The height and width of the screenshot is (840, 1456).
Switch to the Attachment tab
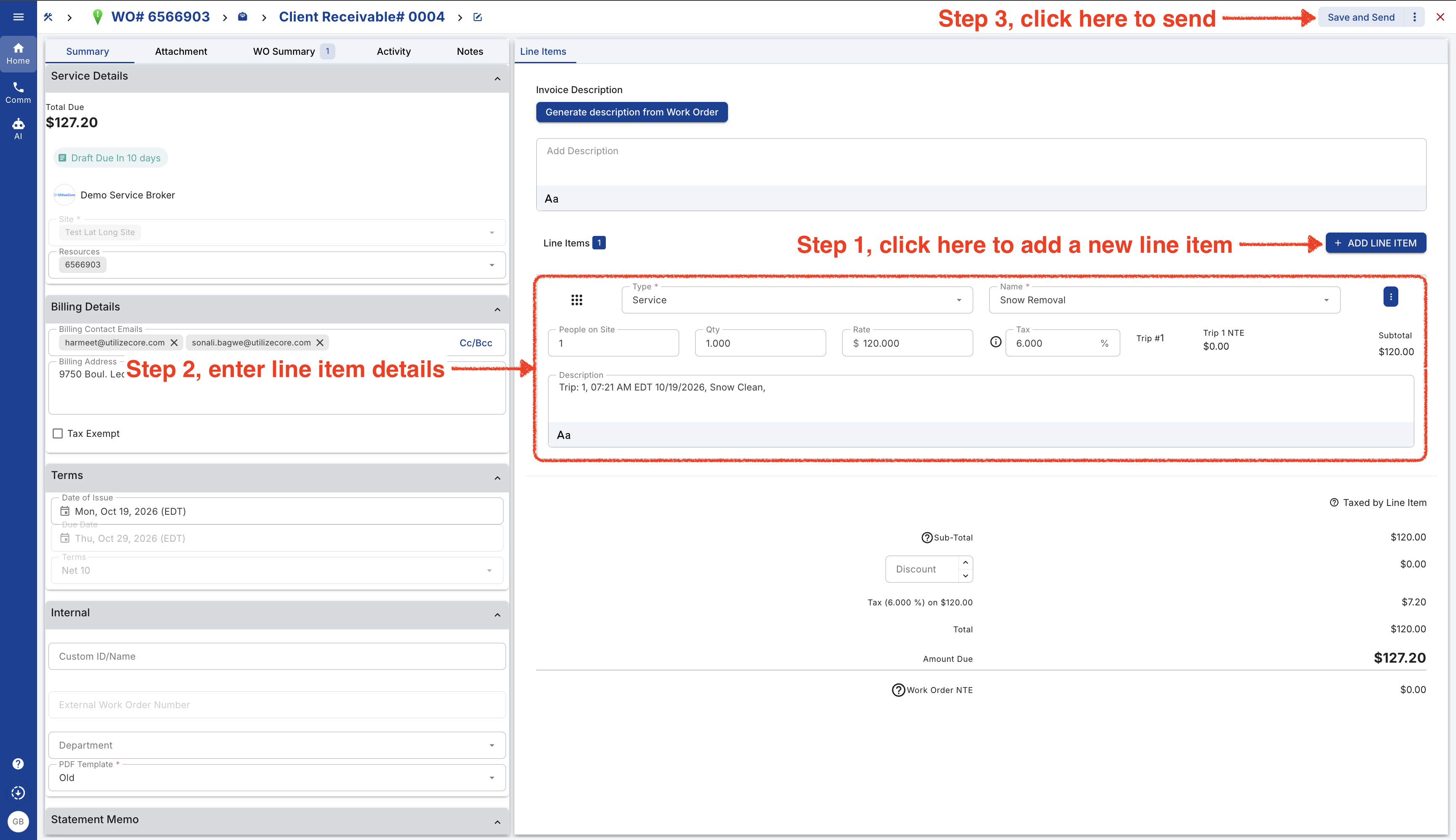pyautogui.click(x=181, y=51)
